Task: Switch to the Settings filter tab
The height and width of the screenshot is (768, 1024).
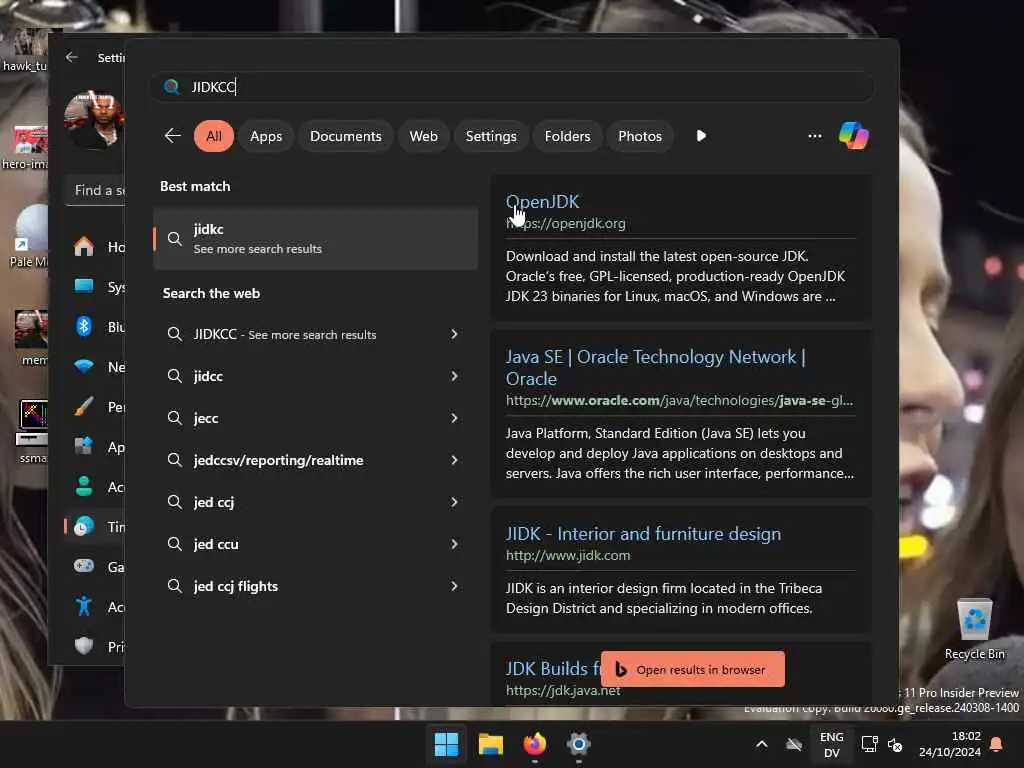Action: (x=490, y=136)
